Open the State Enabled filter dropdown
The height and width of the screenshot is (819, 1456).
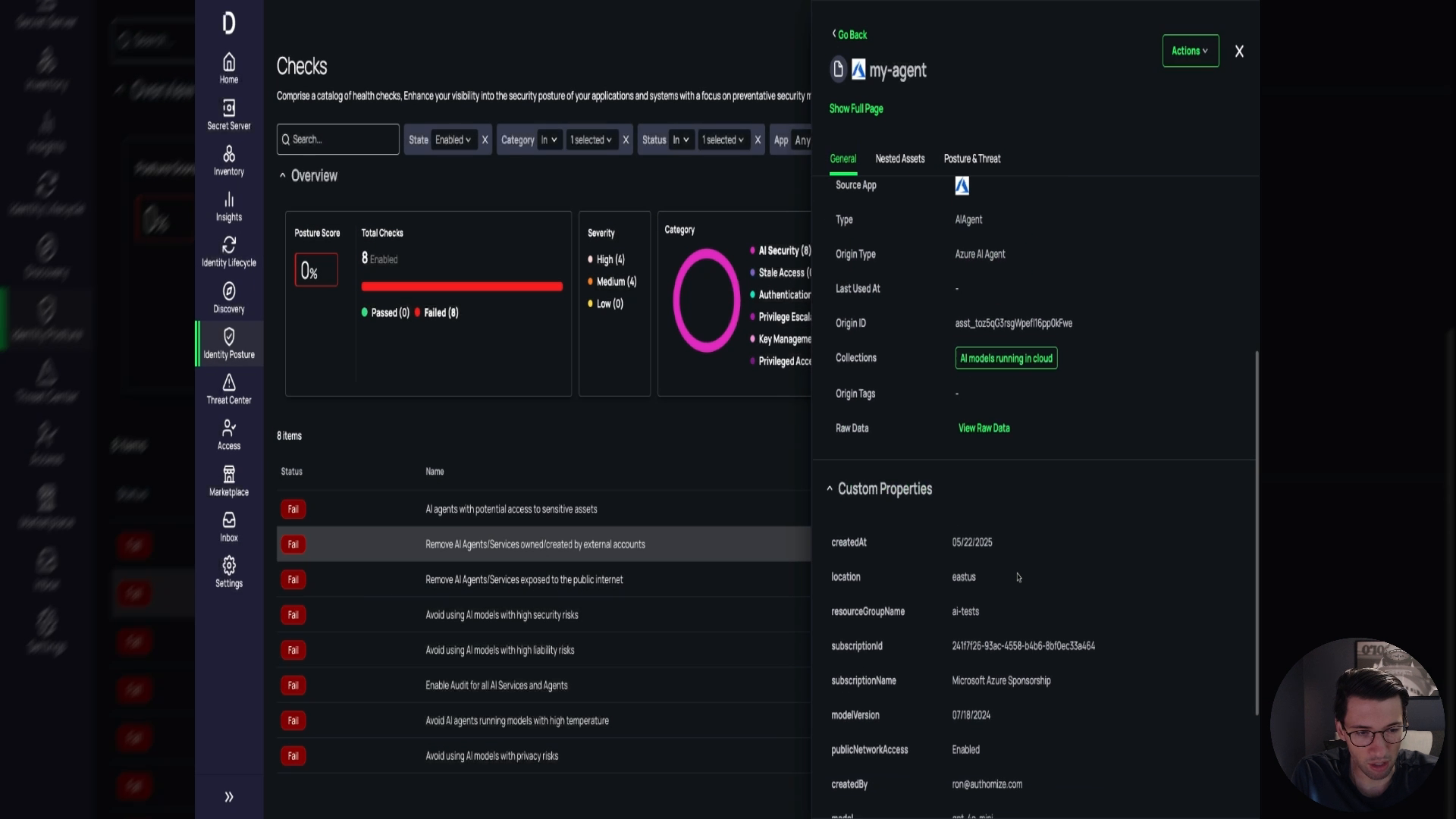(x=453, y=140)
